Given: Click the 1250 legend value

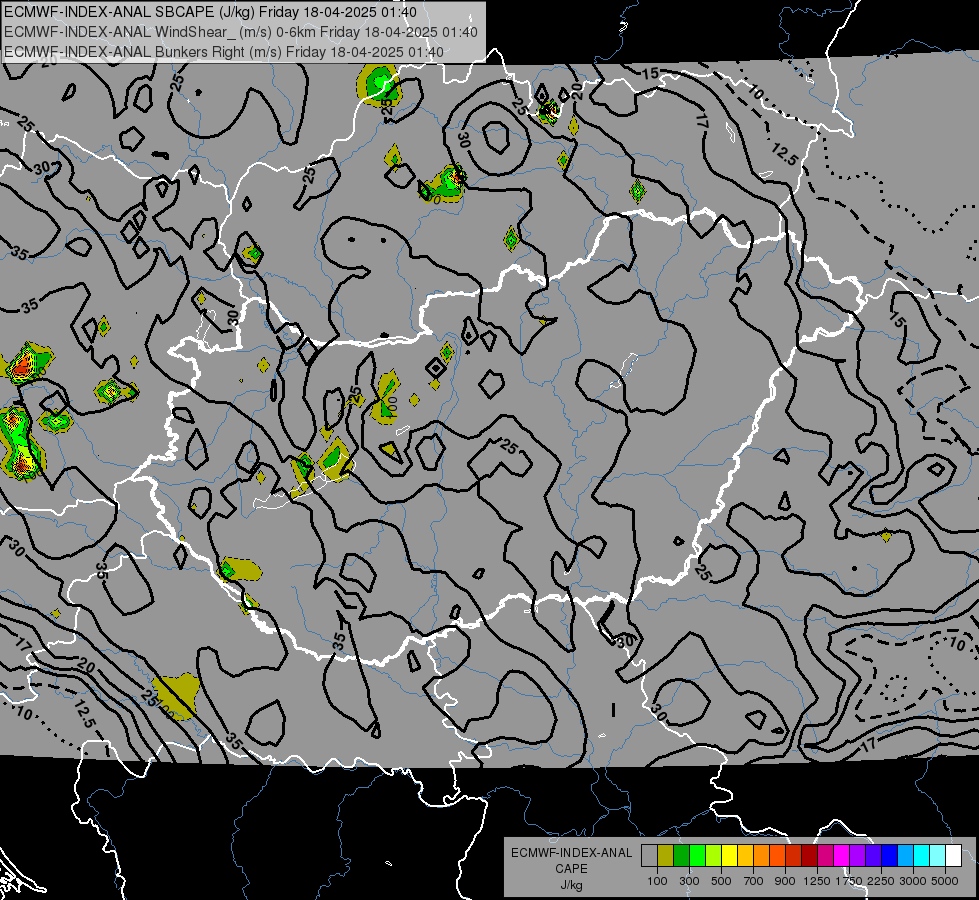Looking at the screenshot, I should point(817,881).
